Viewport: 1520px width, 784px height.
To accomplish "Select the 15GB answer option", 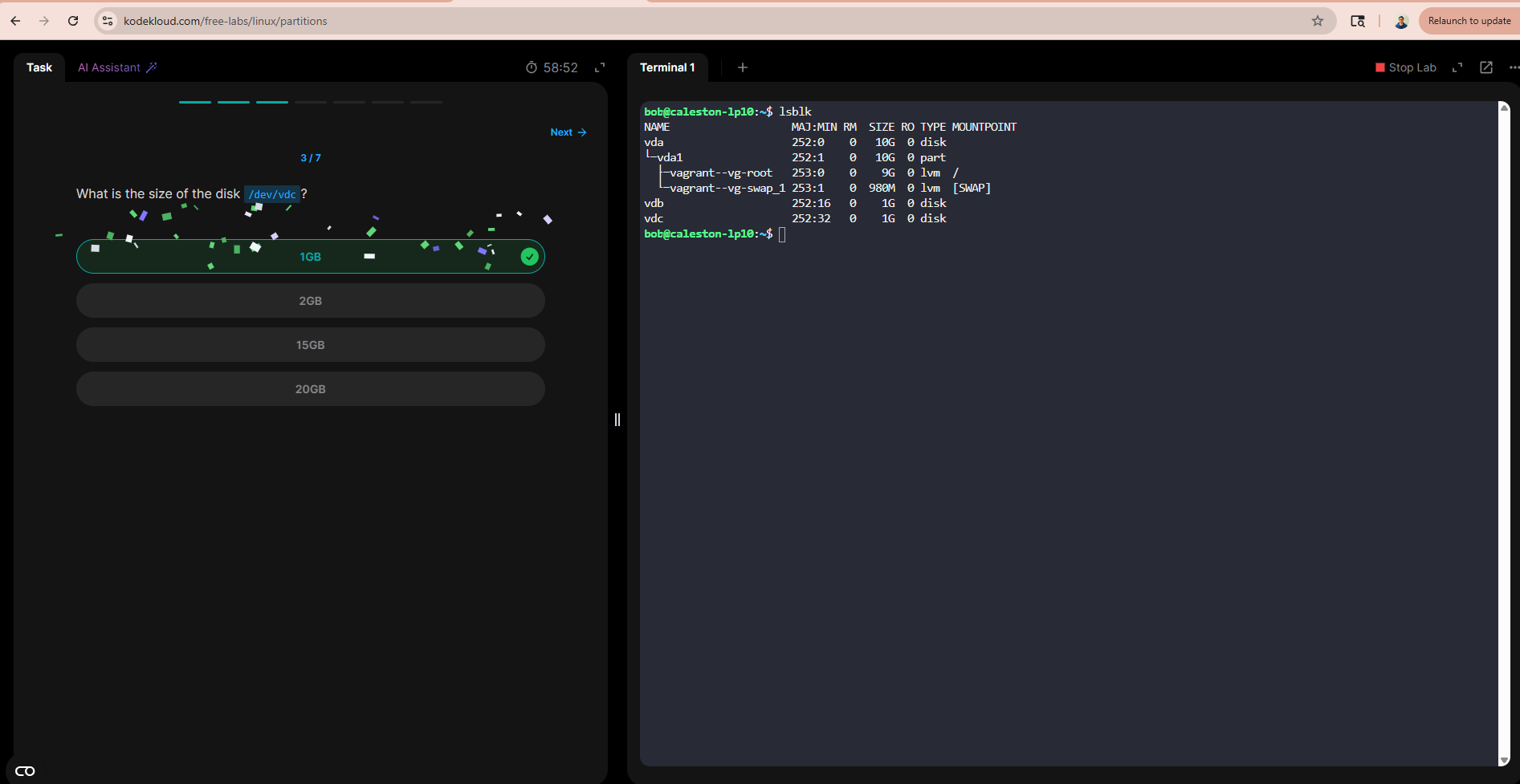I will pyautogui.click(x=311, y=345).
